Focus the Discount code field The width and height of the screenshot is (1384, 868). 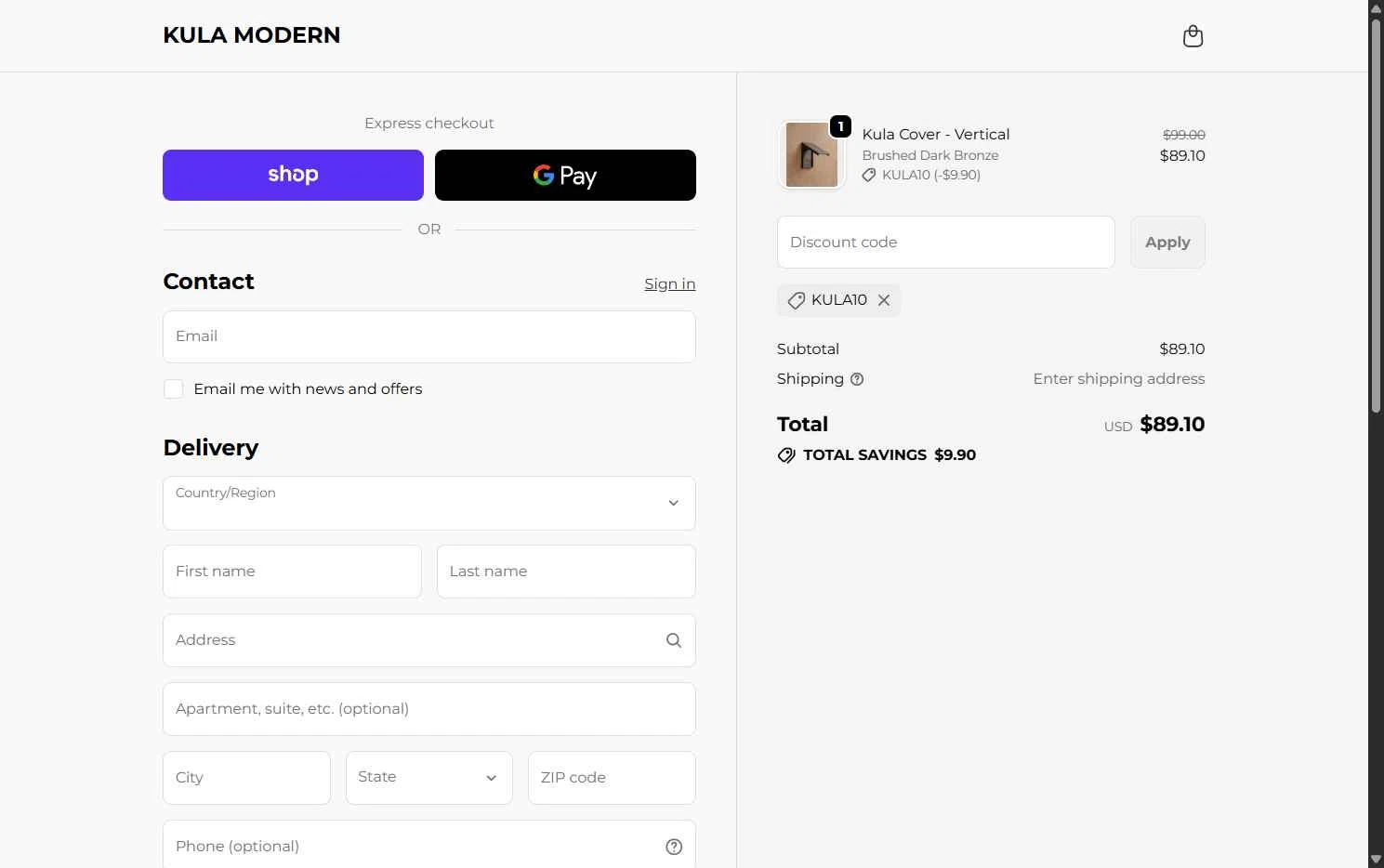(946, 242)
